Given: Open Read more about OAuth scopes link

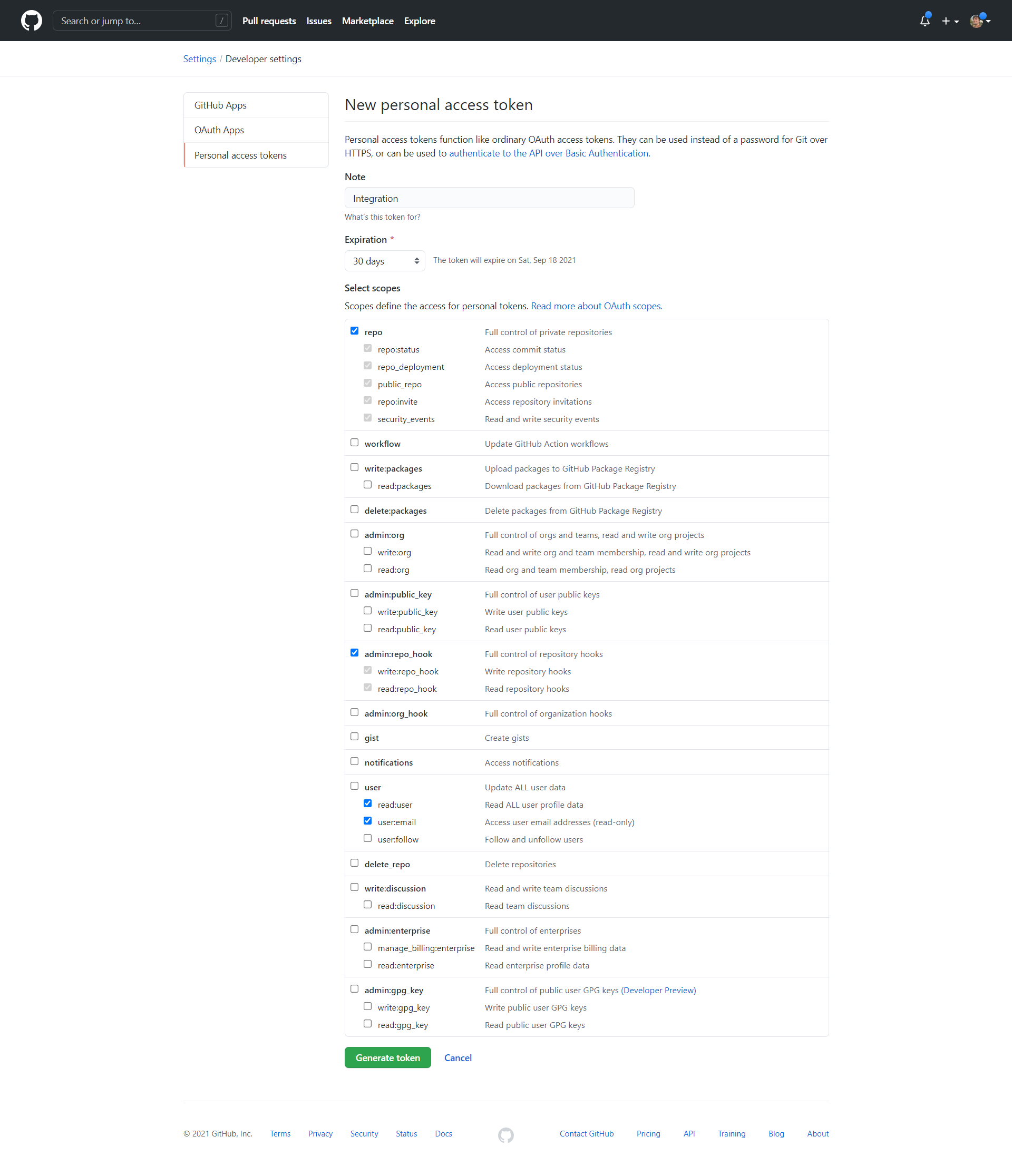Looking at the screenshot, I should tap(596, 306).
